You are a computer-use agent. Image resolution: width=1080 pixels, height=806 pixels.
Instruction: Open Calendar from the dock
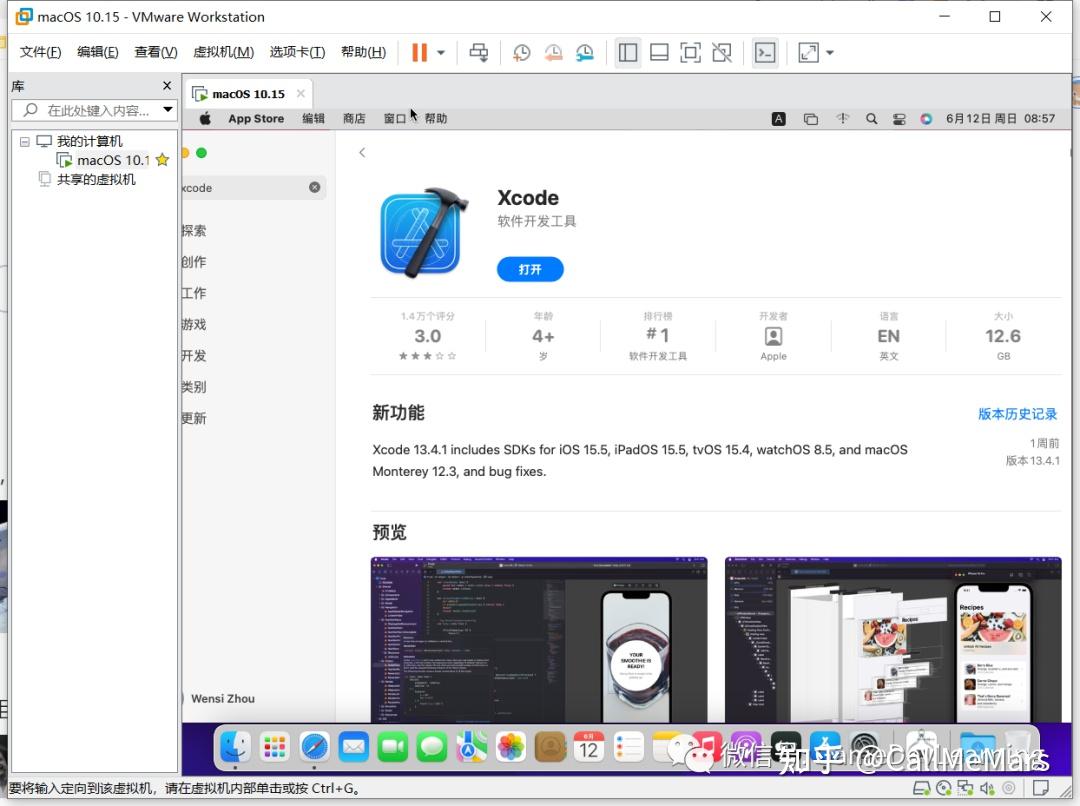(589, 747)
